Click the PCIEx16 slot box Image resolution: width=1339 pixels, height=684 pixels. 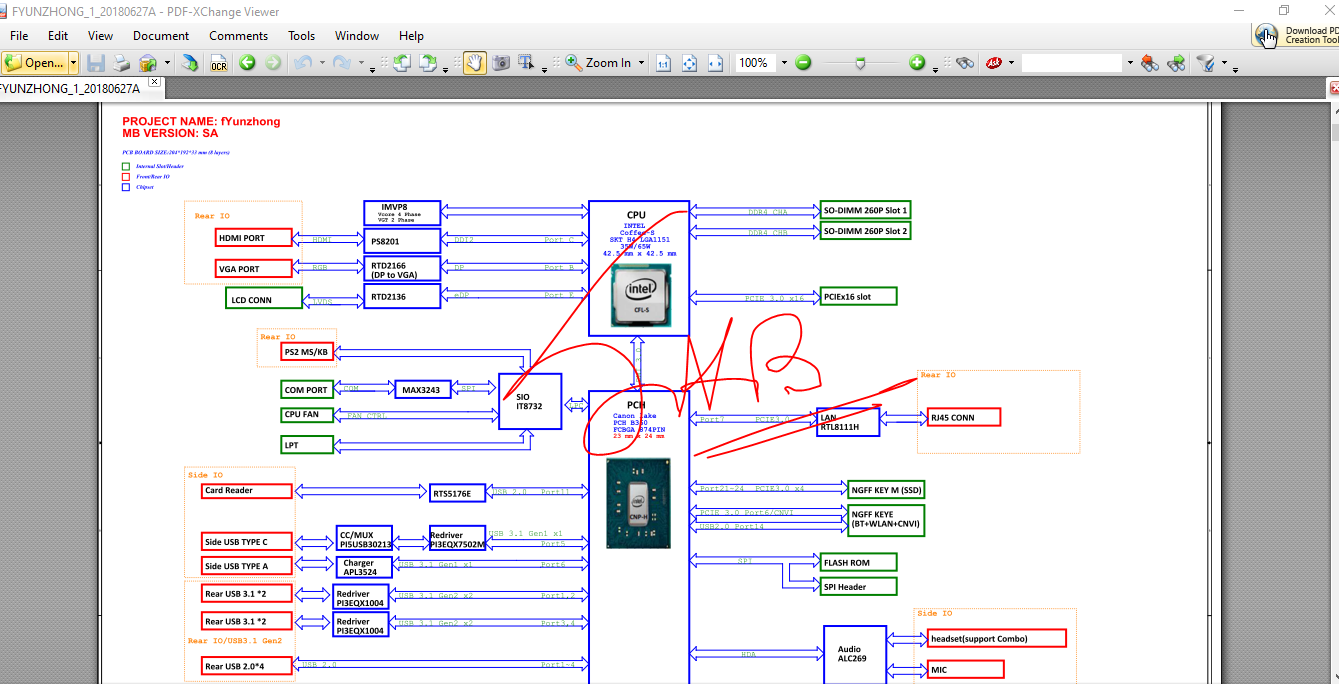[858, 296]
